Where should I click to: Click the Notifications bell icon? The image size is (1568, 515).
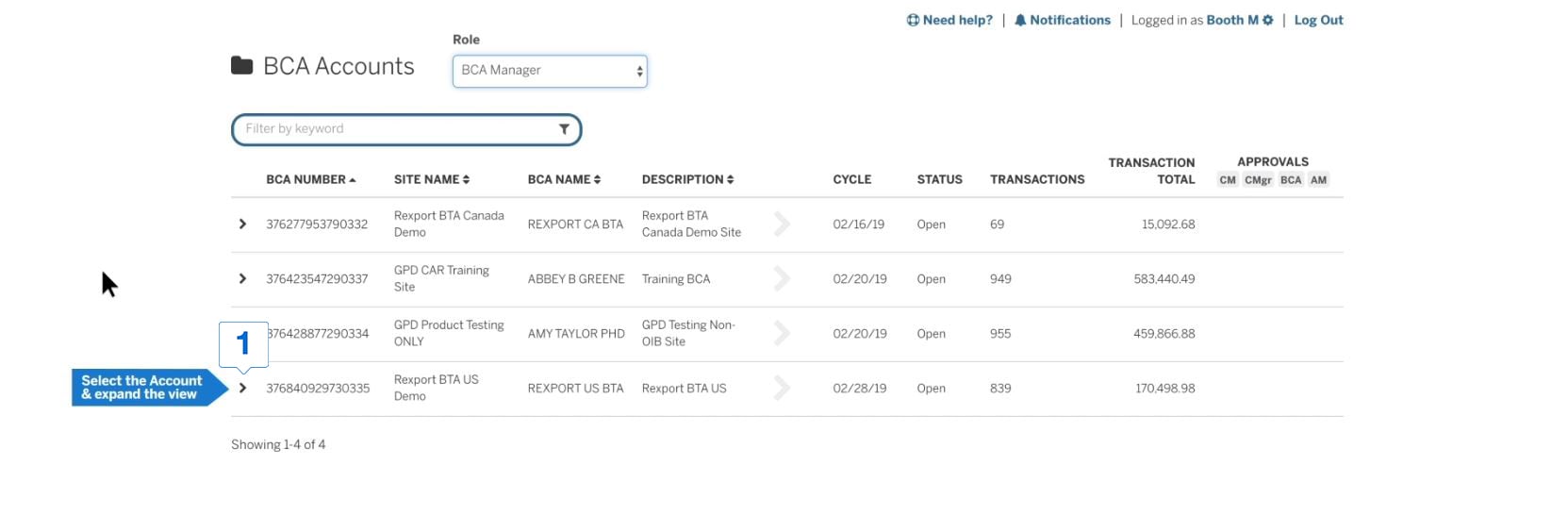1020,20
